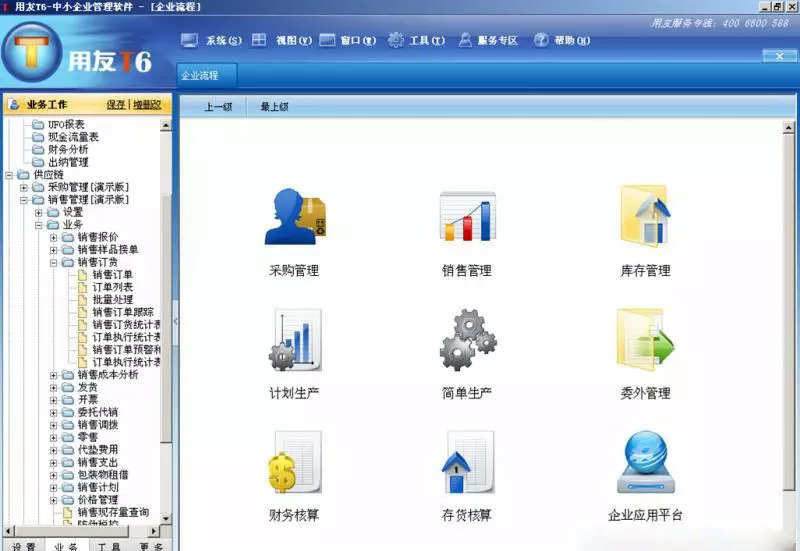The width and height of the screenshot is (800, 551).
Task: Expand the 发货 tree node
Action: point(53,388)
